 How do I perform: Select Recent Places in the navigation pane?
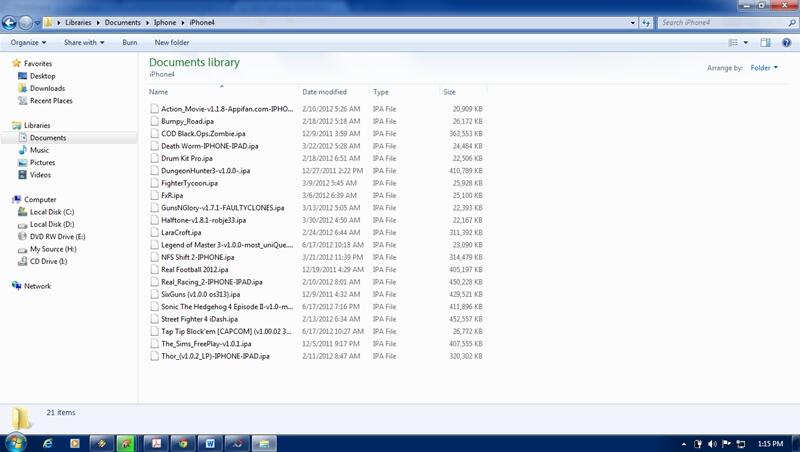(51, 101)
